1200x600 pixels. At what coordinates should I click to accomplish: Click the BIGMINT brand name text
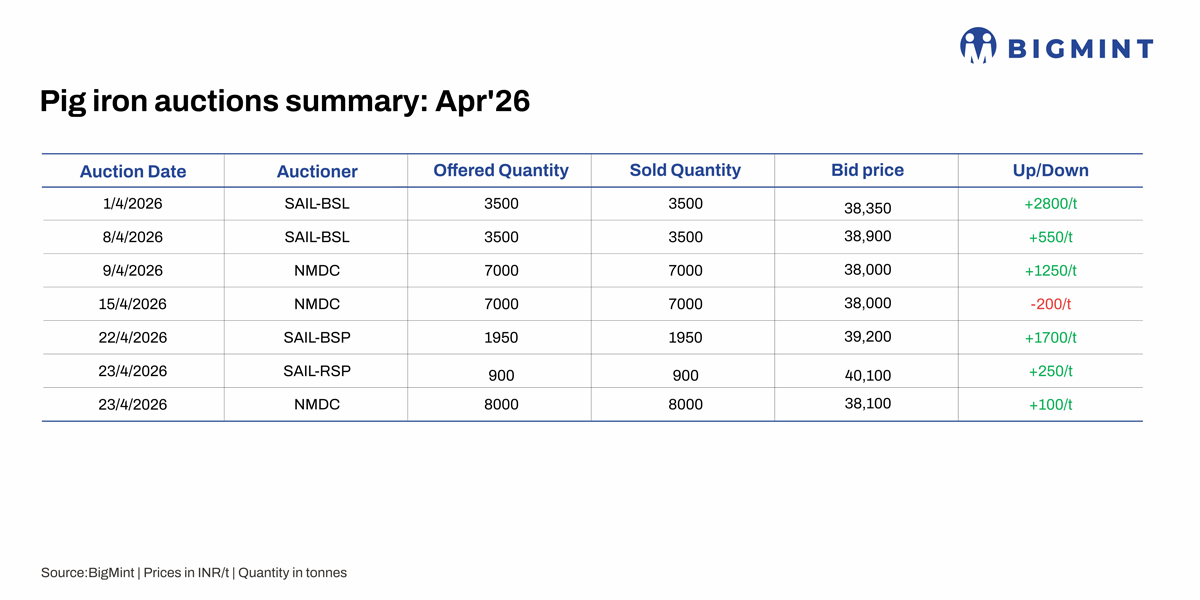(x=1079, y=49)
